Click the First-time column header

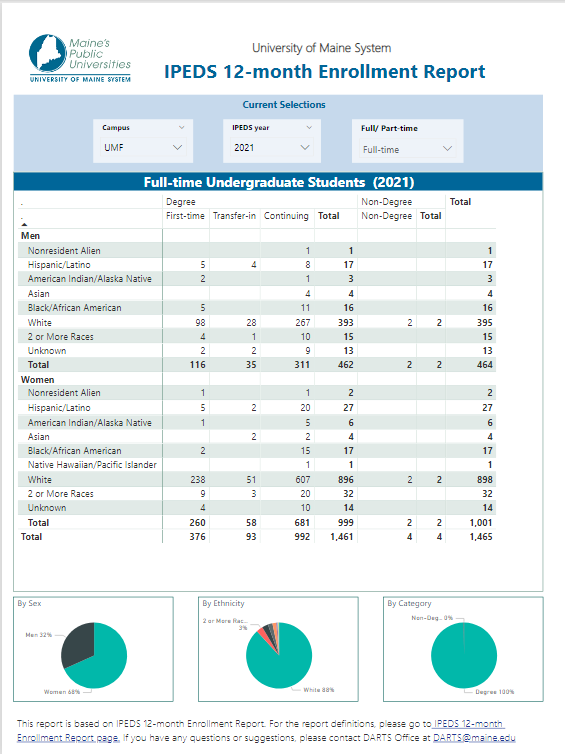coord(185,216)
